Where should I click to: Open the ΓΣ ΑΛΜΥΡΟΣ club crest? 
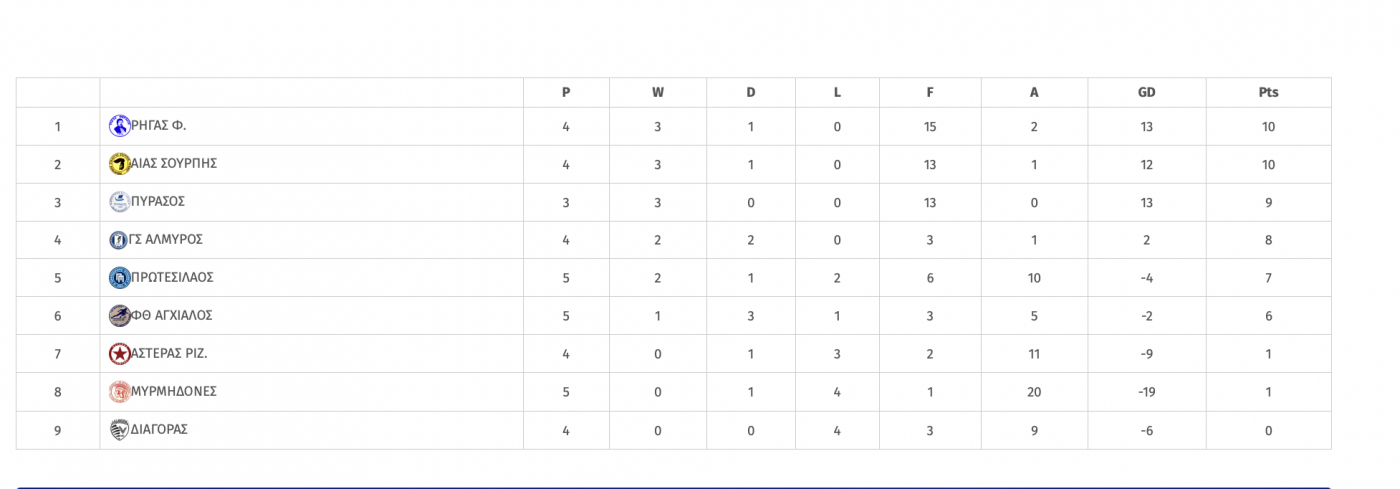tap(119, 240)
